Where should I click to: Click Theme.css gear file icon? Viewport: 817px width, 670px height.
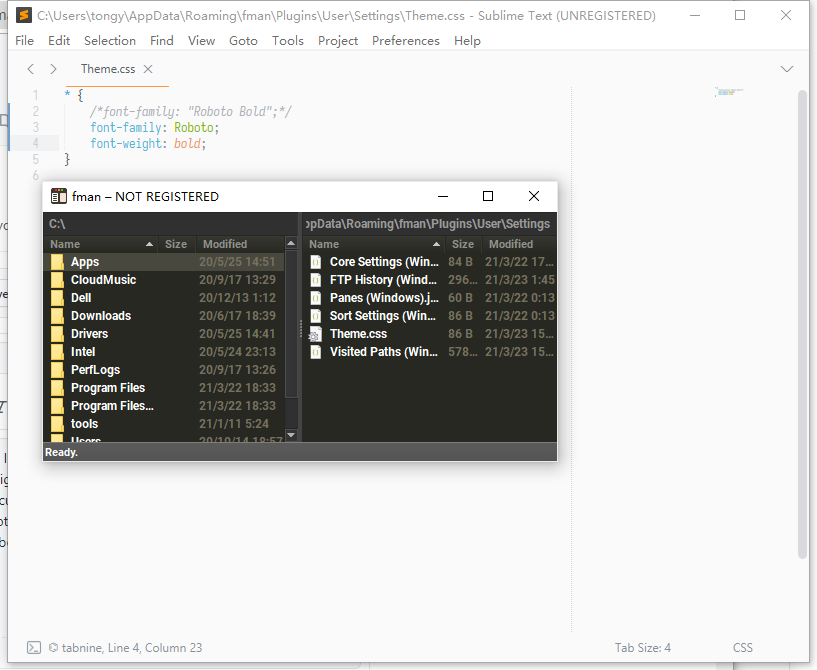tap(315, 334)
